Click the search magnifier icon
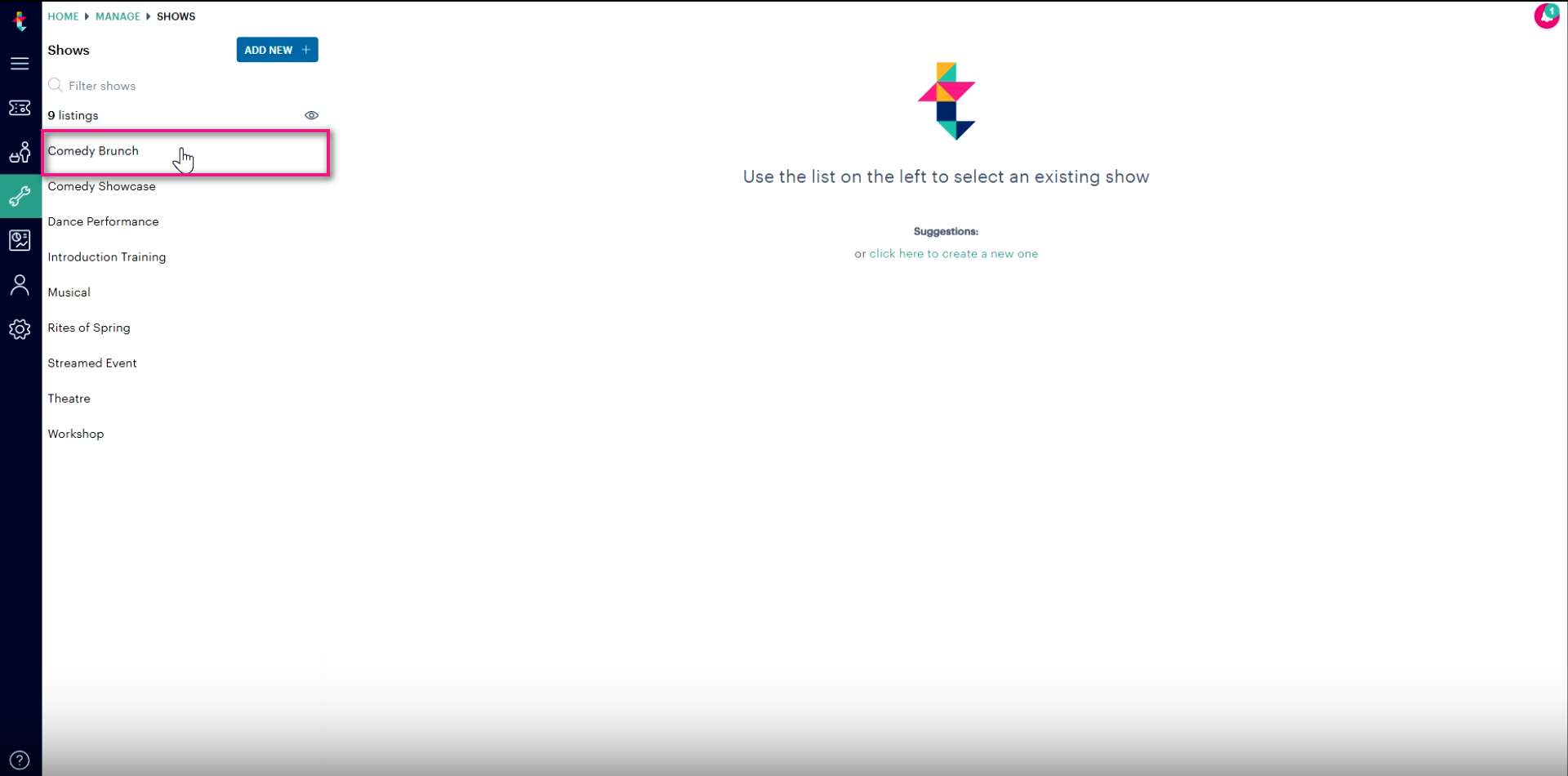Viewport: 1568px width, 776px height. 56,85
